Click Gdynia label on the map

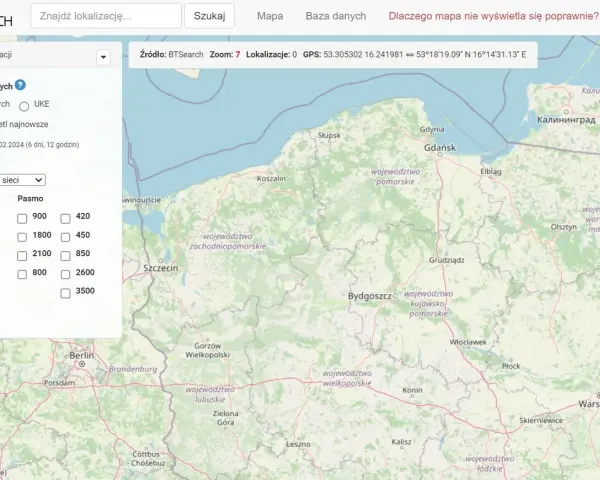click(432, 129)
